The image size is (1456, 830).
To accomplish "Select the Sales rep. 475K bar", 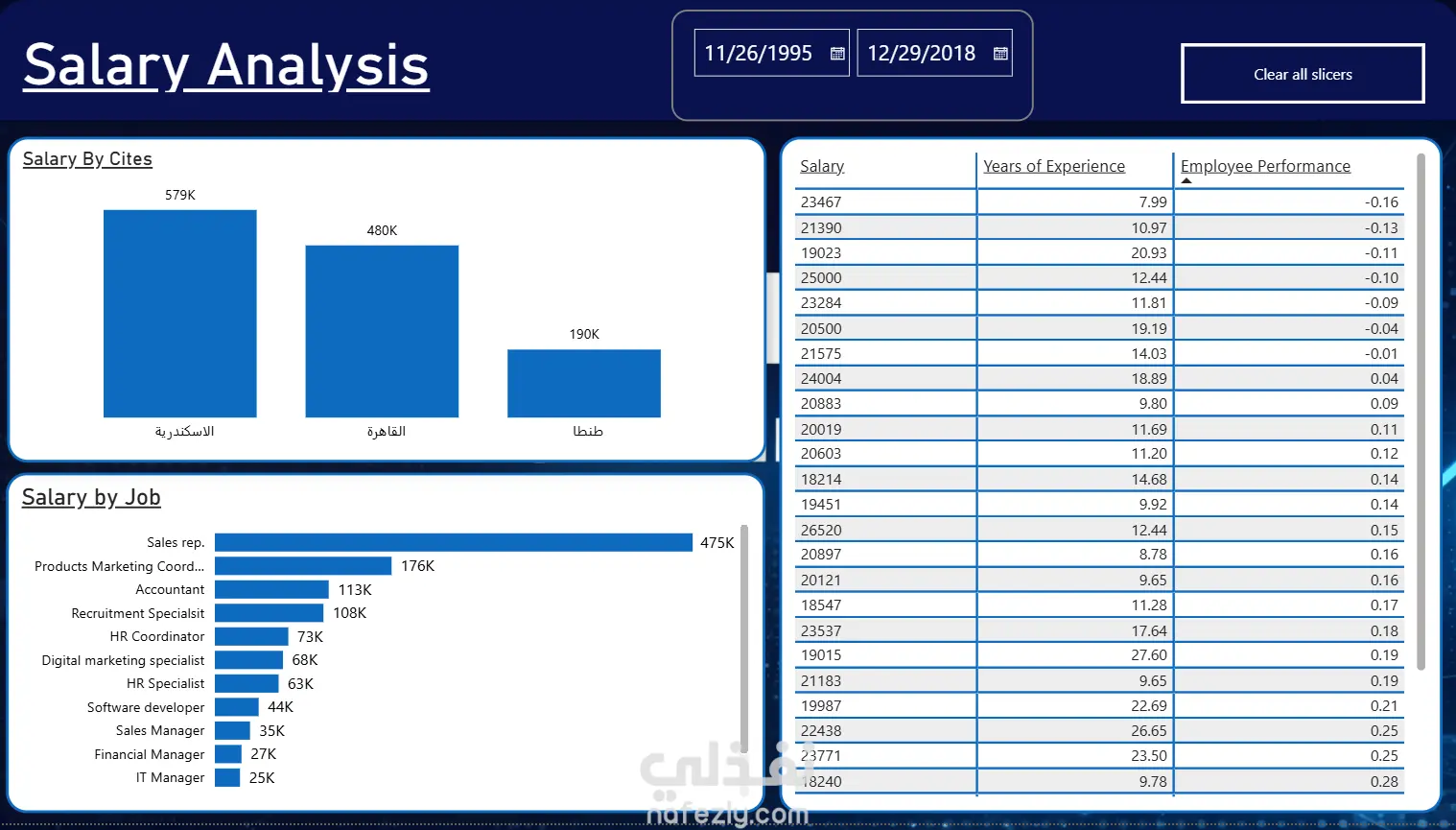I will (454, 542).
